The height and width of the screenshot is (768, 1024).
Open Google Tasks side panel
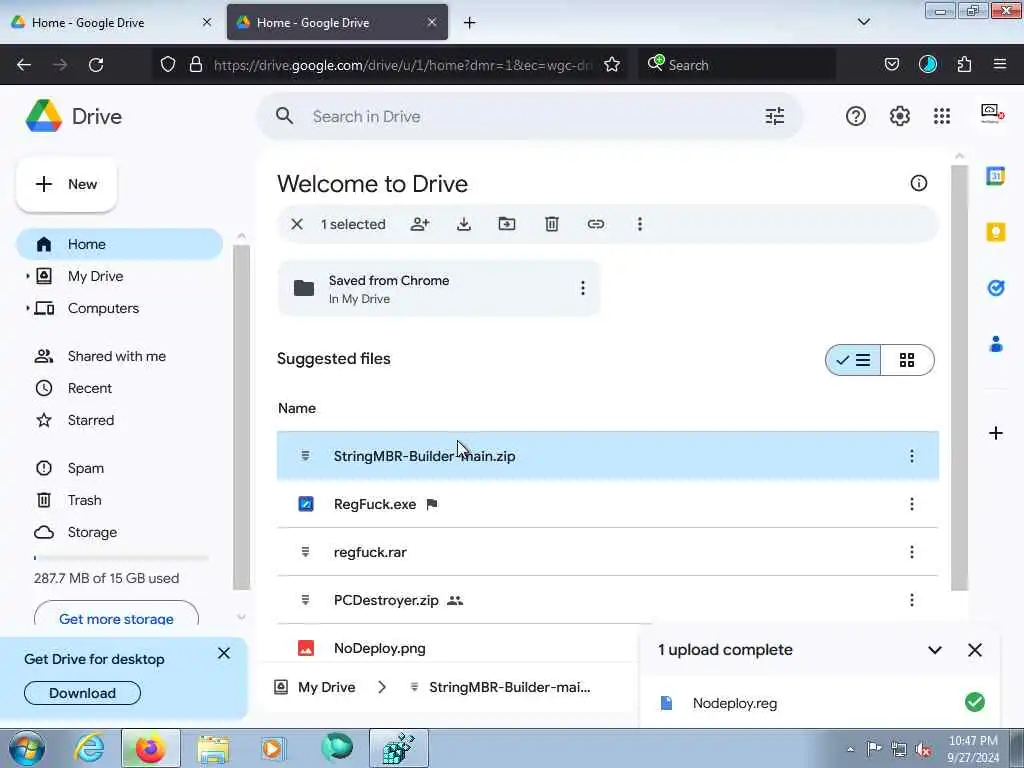coord(995,287)
